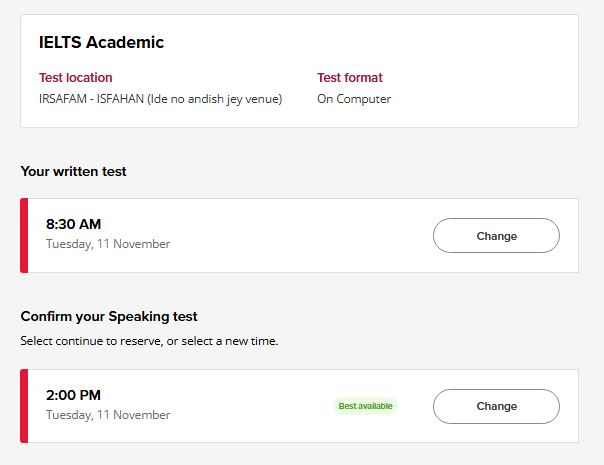
Task: Click Change button for the written test
Action: coord(496,236)
